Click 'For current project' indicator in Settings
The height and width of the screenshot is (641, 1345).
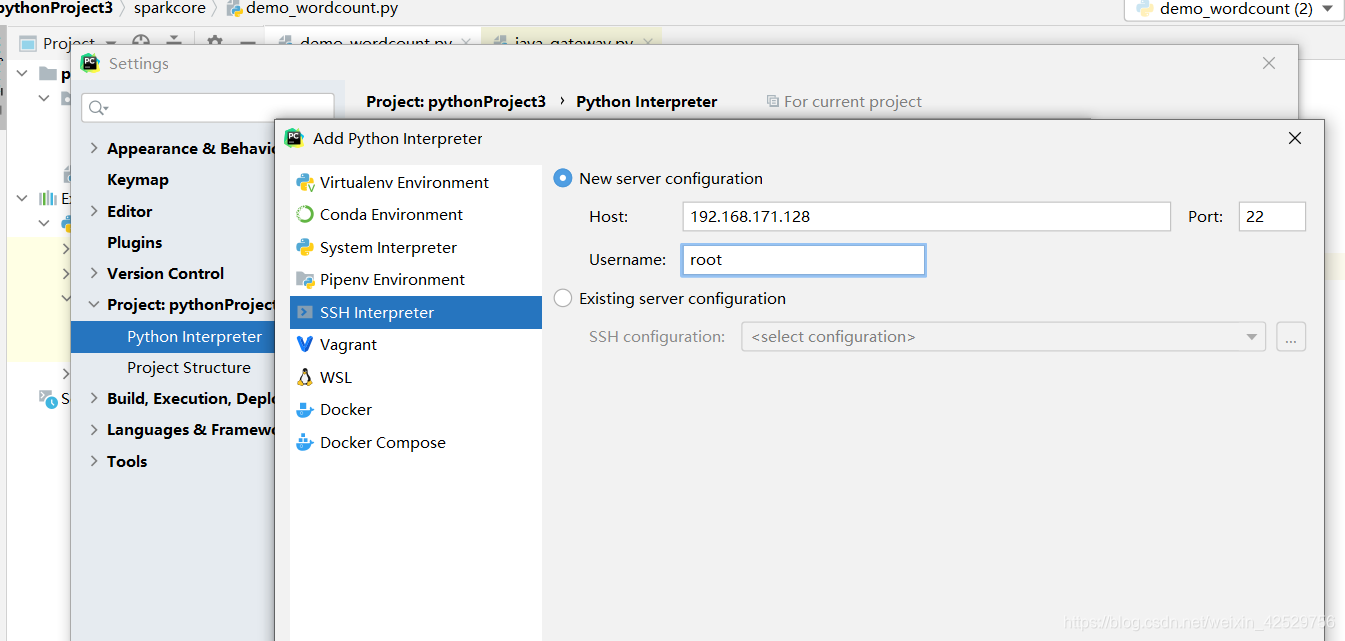(x=844, y=102)
